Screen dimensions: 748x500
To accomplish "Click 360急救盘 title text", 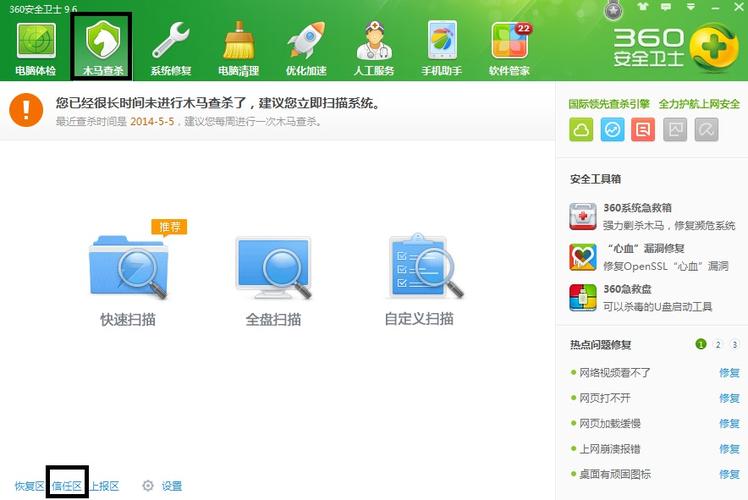I will pyautogui.click(x=627, y=289).
